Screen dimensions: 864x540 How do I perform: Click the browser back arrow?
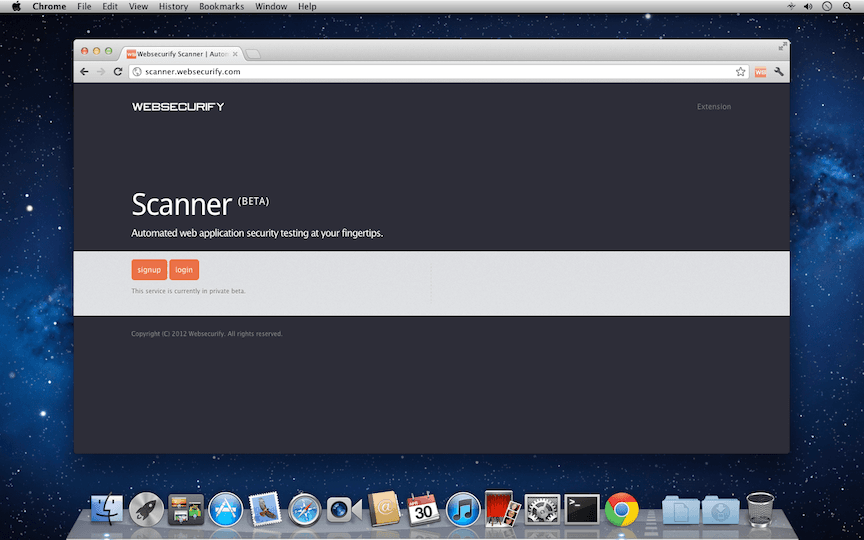(84, 72)
